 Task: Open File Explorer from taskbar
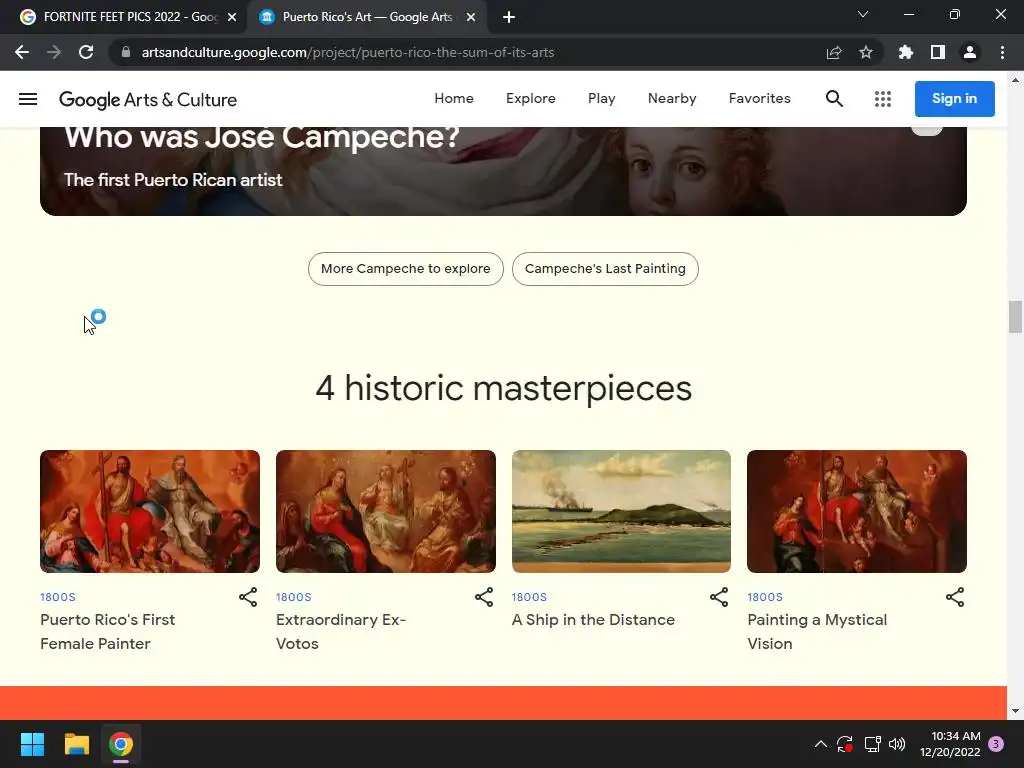[x=76, y=744]
